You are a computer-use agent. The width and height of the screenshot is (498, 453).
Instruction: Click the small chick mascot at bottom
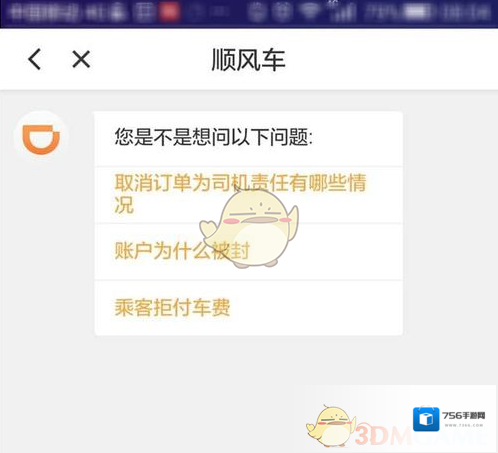tap(330, 426)
